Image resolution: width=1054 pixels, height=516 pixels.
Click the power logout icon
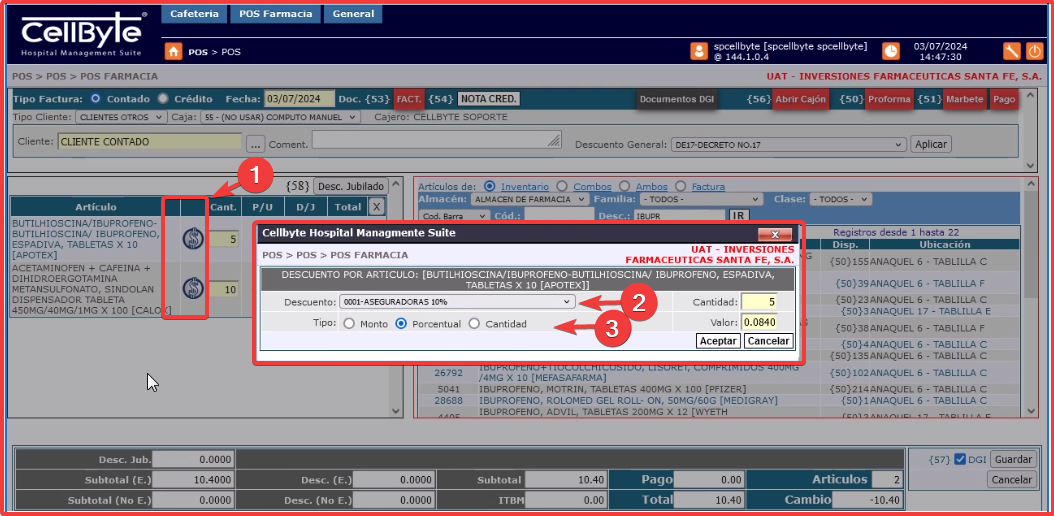(x=1035, y=51)
